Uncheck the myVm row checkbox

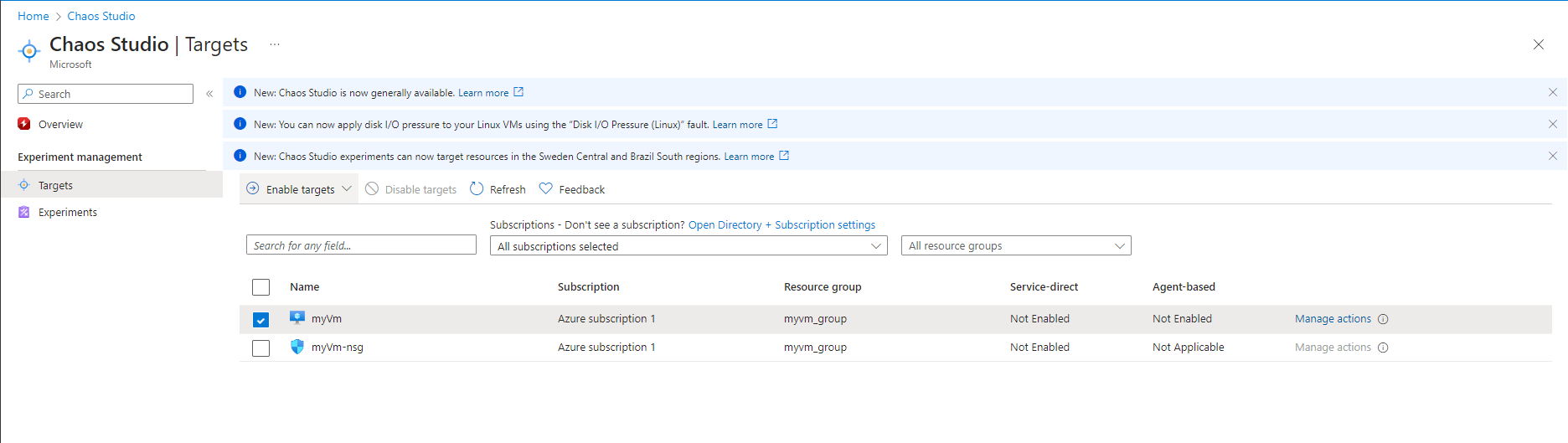point(261,320)
